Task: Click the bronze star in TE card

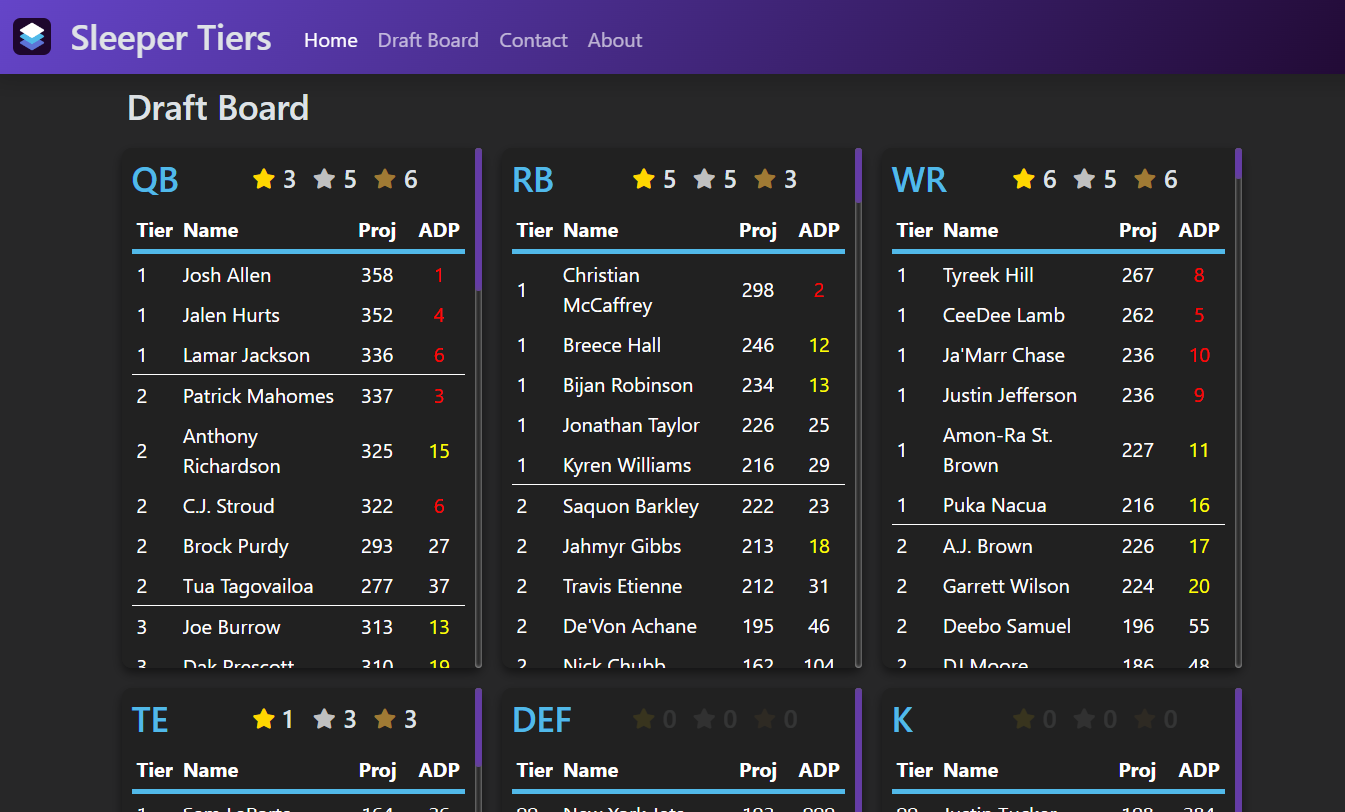Action: tap(385, 719)
